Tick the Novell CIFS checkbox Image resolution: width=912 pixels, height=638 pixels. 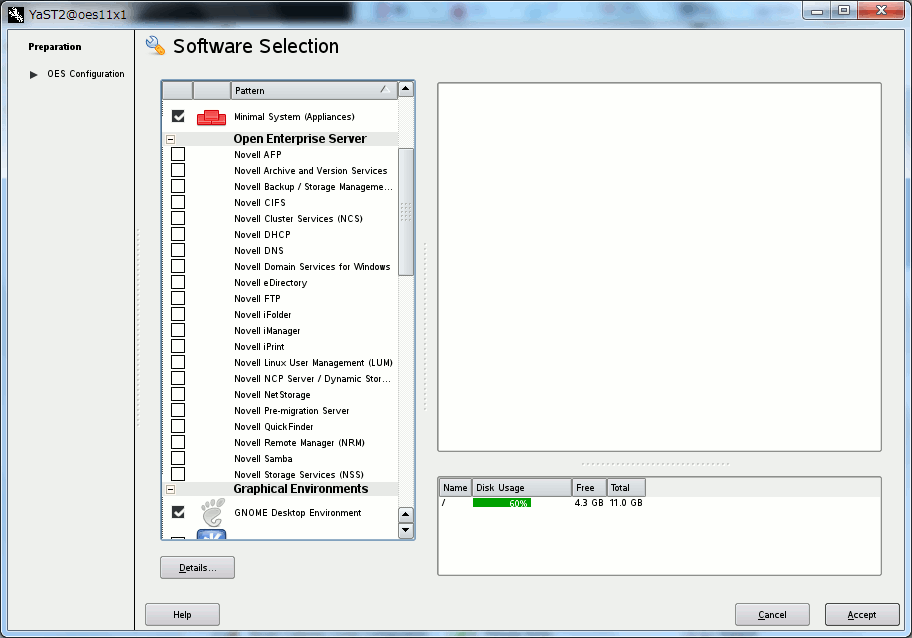178,202
